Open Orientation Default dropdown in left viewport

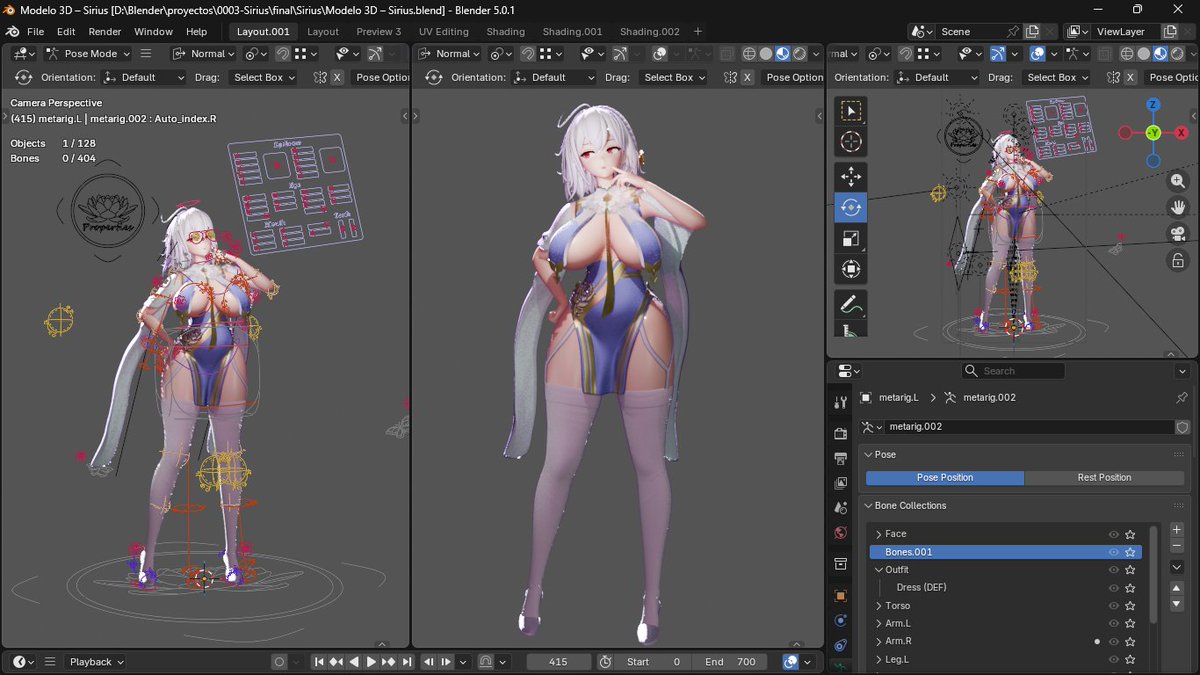[144, 77]
